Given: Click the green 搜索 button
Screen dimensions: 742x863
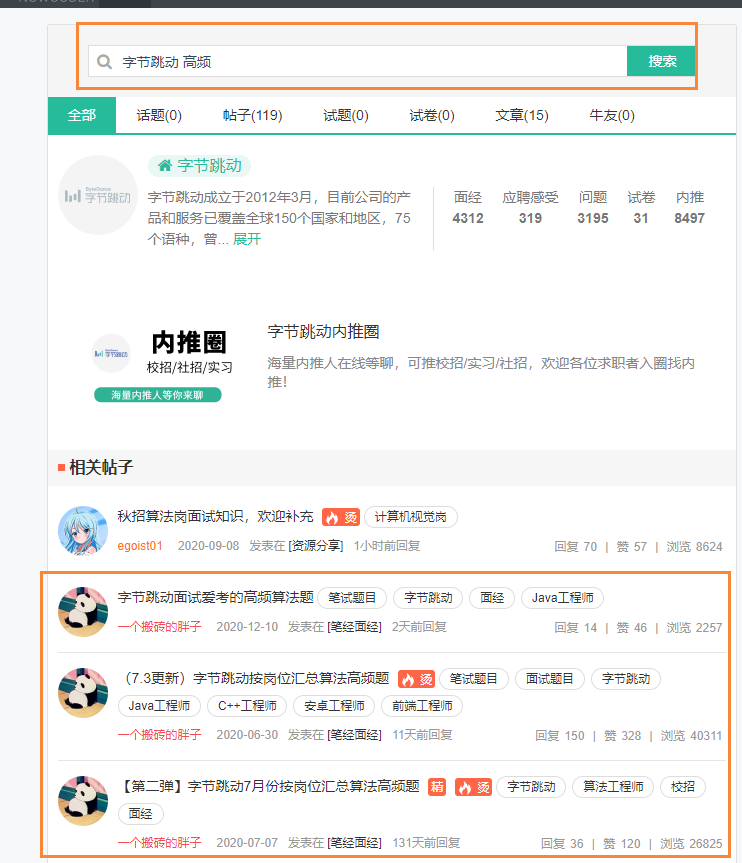Looking at the screenshot, I should (661, 61).
